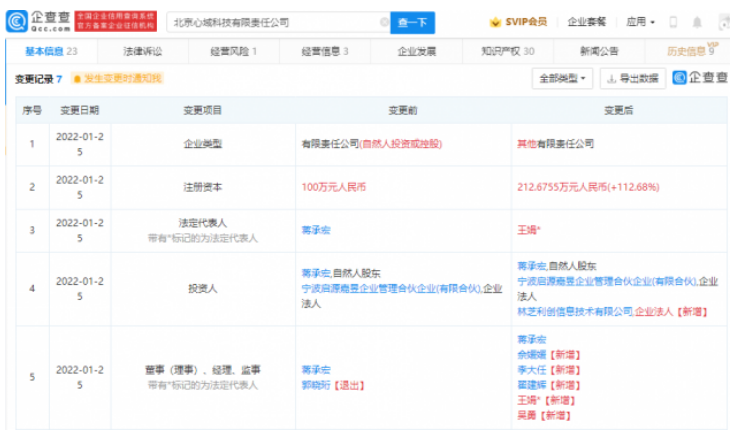Click 蒋承宏 in 投资人 变更前 cell
Screen dimensions: 748x437
point(316,273)
